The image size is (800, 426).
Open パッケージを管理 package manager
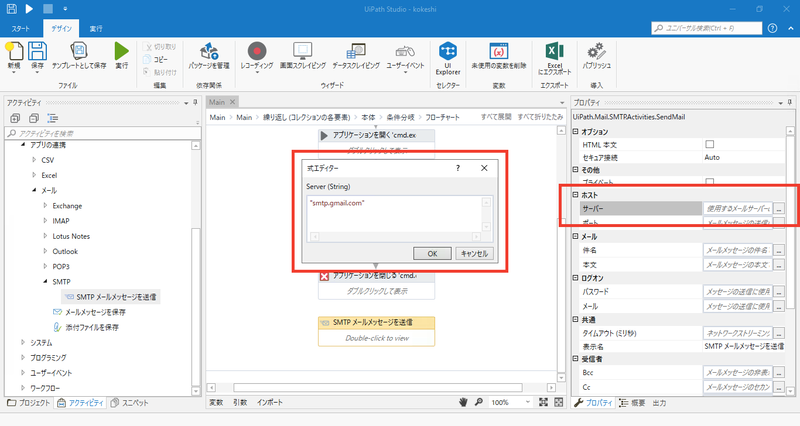(209, 56)
